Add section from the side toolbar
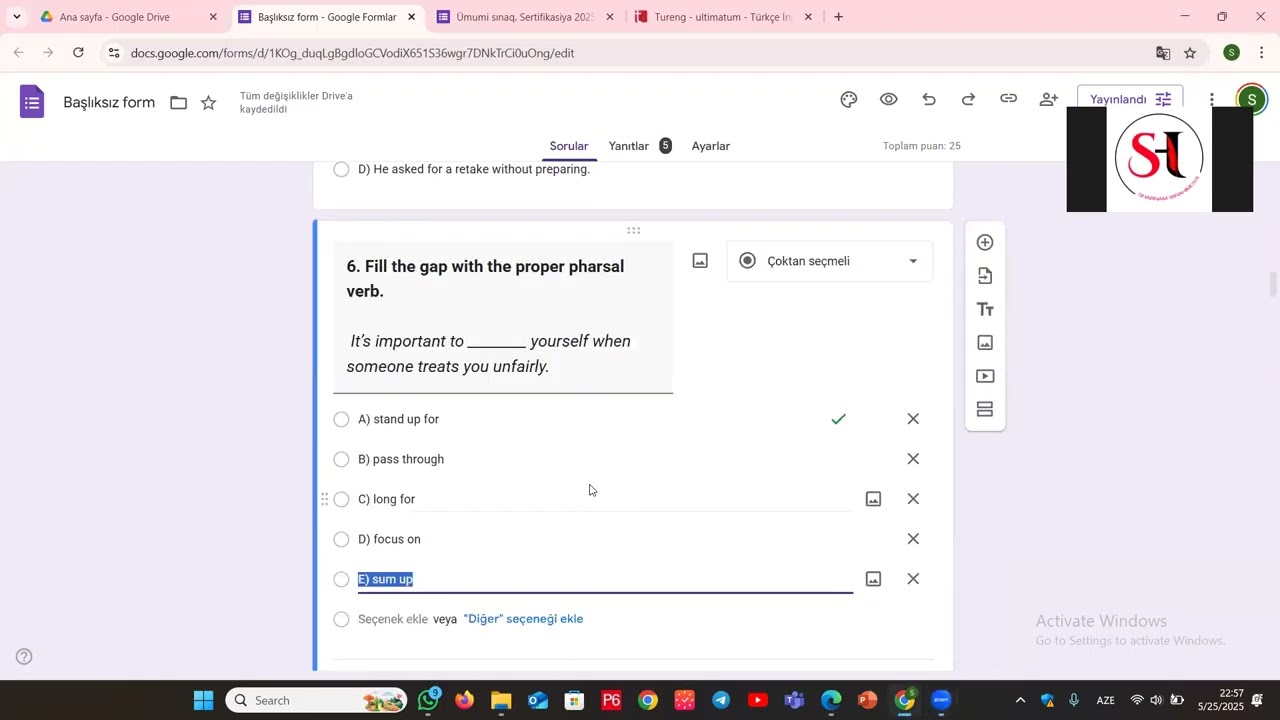 click(x=985, y=409)
